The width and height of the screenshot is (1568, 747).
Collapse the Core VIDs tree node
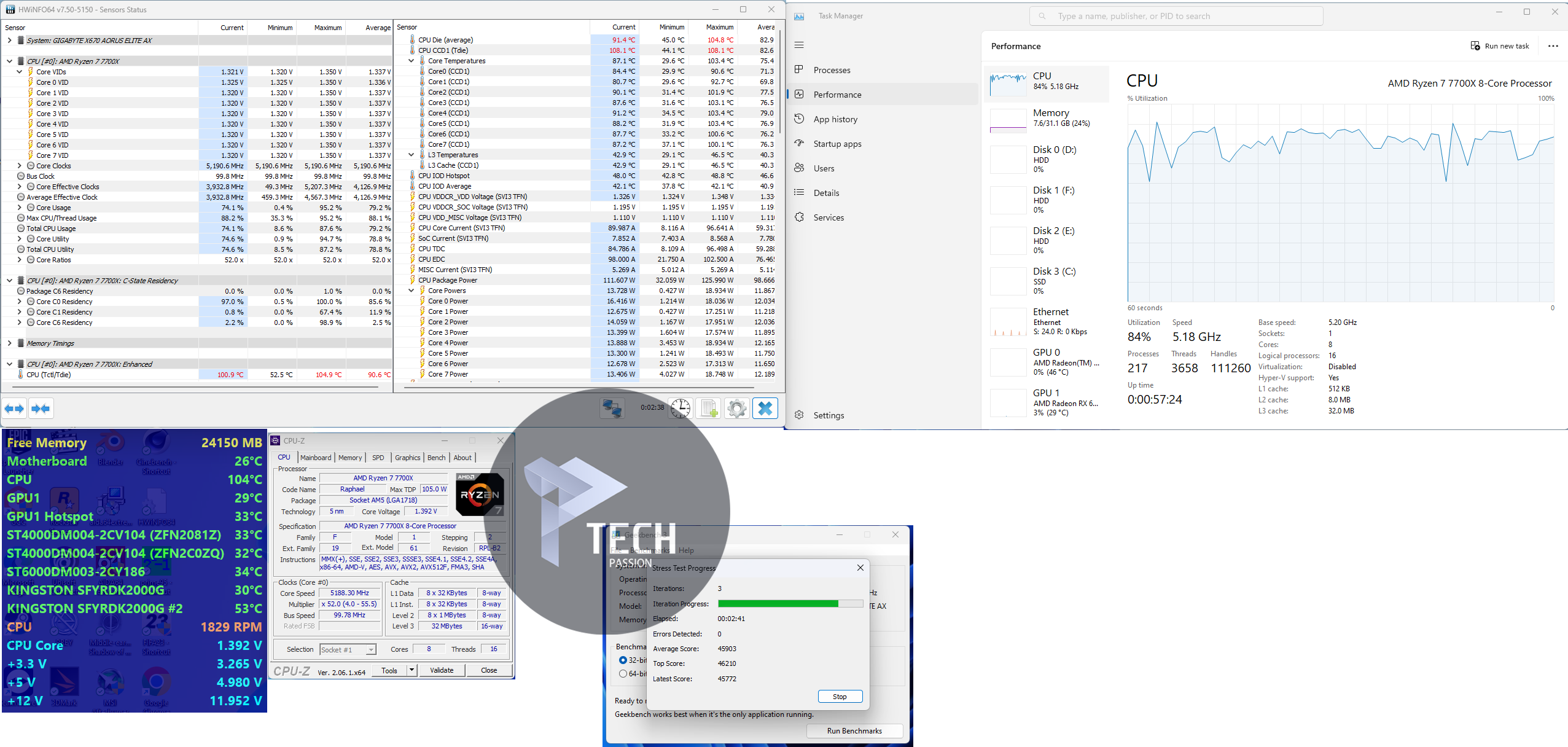click(19, 72)
